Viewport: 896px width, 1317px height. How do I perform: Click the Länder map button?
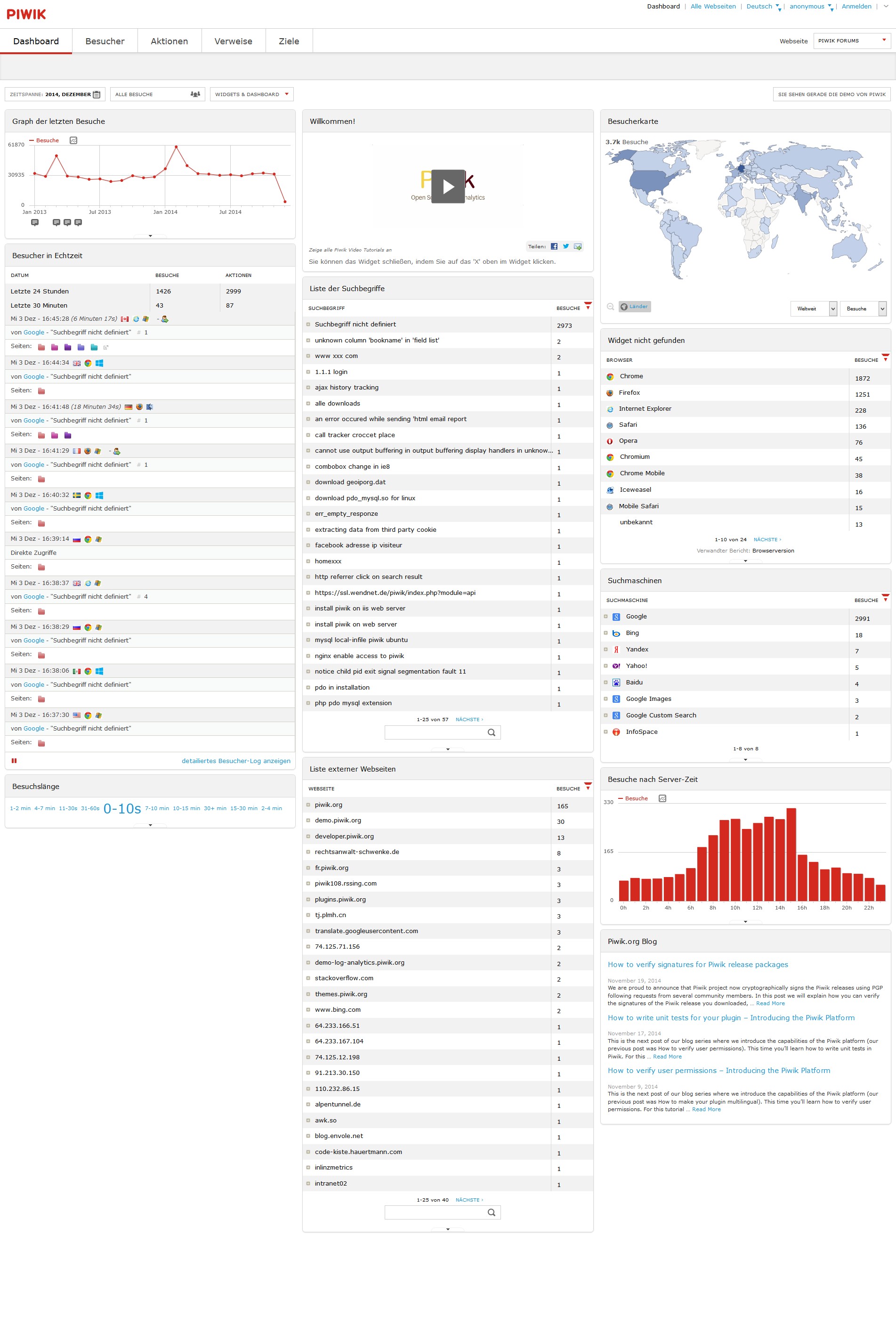(x=634, y=307)
